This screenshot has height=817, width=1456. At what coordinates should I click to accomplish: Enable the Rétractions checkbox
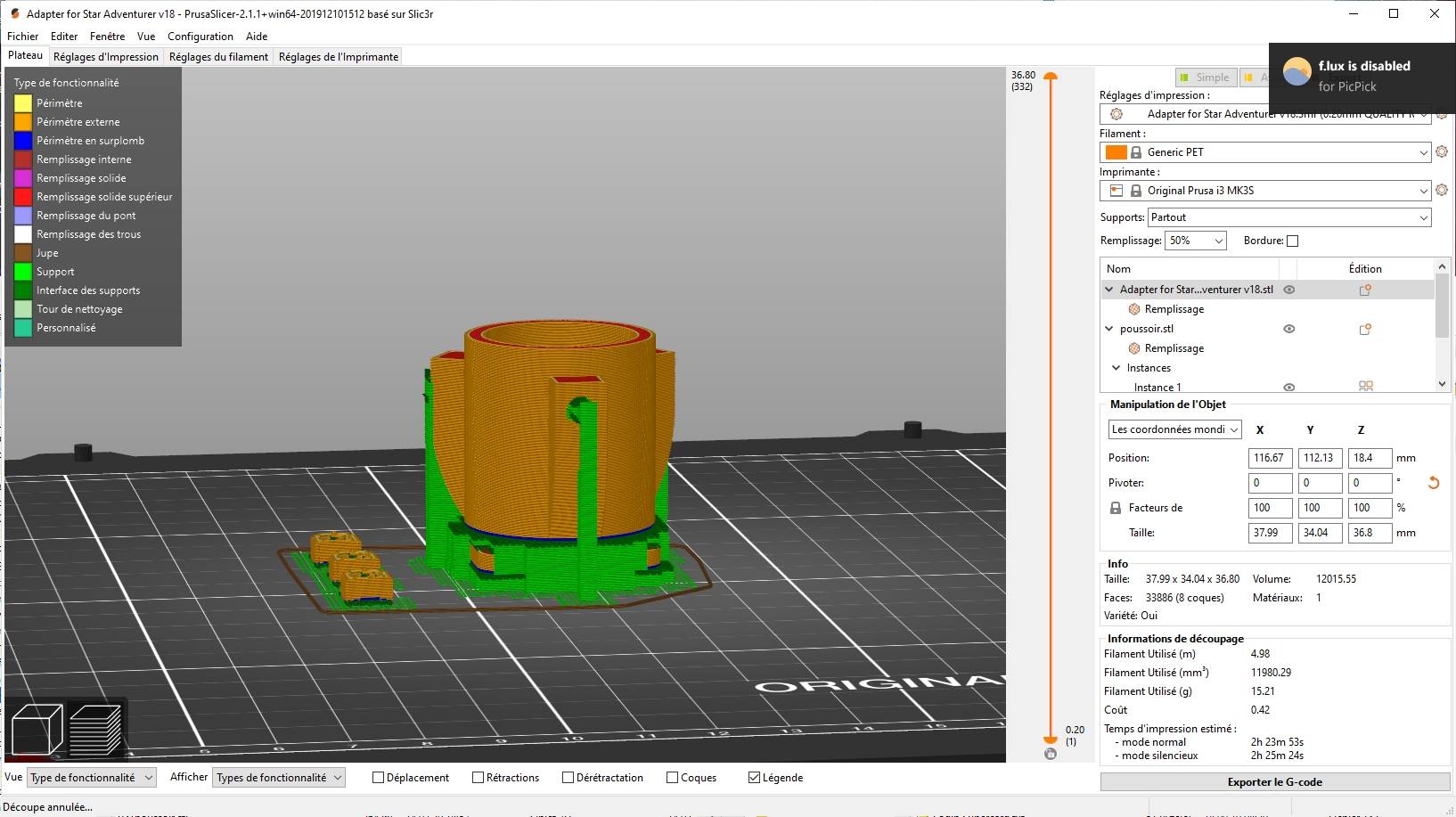(479, 778)
